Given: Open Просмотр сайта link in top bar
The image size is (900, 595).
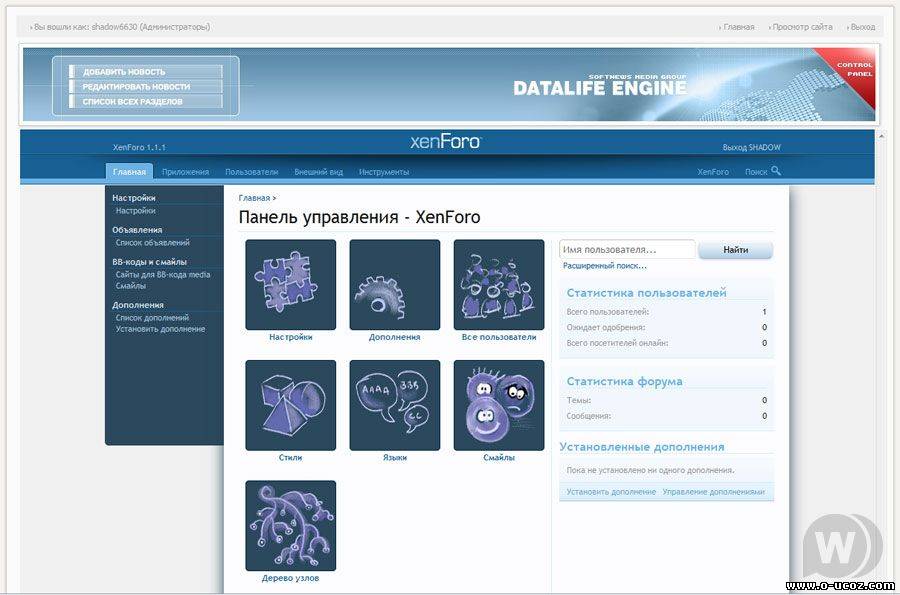Looking at the screenshot, I should click(x=801, y=27).
